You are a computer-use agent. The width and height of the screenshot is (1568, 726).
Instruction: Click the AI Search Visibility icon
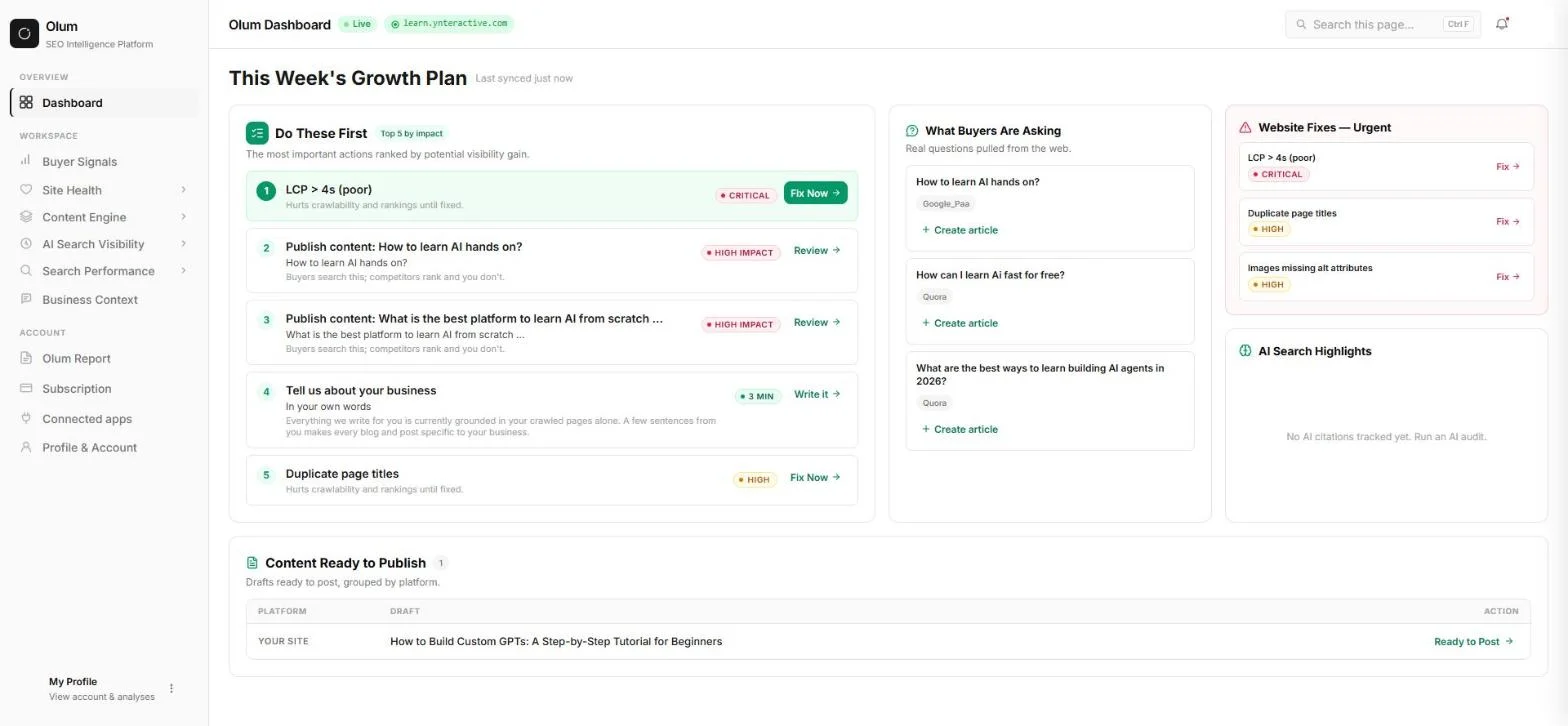point(26,244)
